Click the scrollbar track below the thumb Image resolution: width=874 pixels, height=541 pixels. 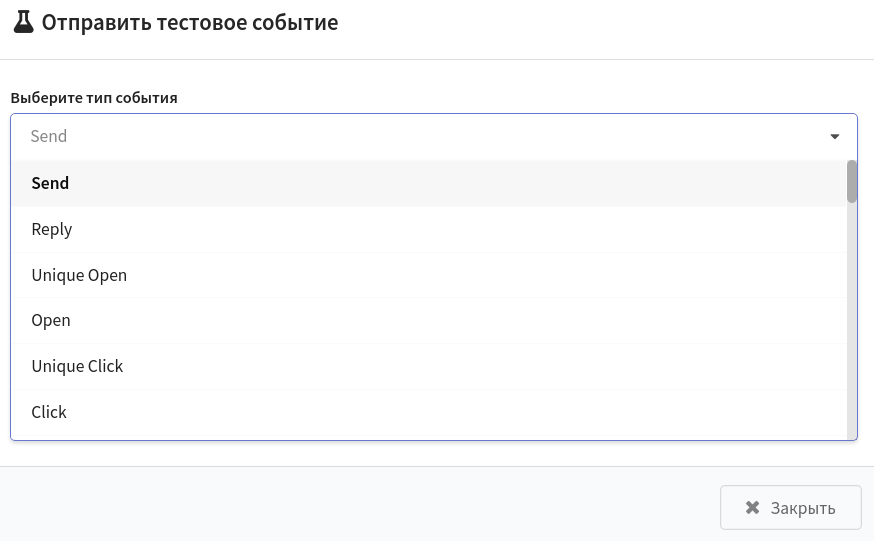pos(851,320)
